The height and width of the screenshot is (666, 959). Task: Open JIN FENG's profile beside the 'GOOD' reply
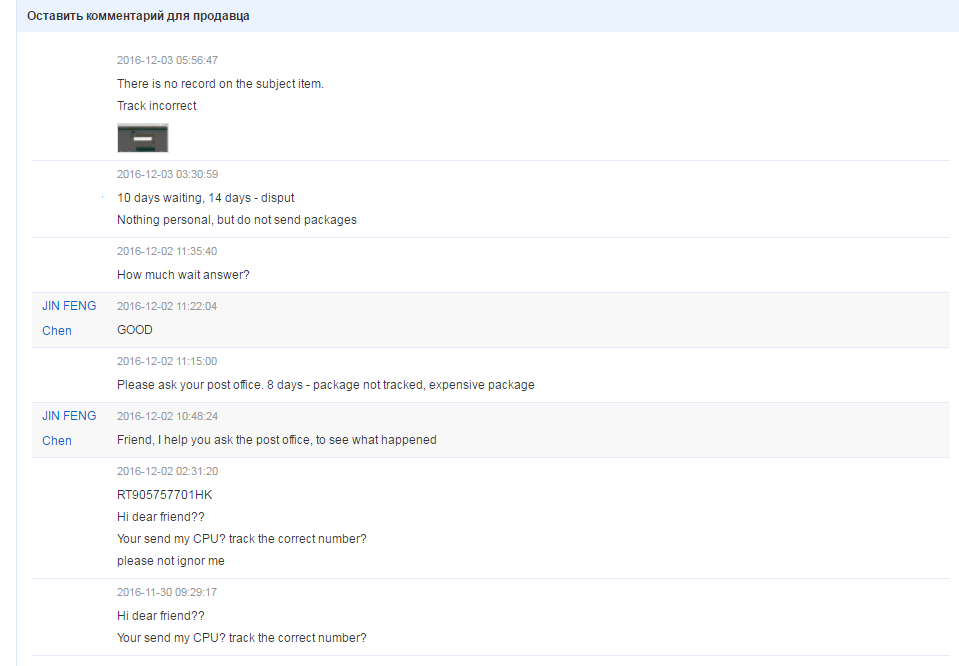tap(69, 306)
